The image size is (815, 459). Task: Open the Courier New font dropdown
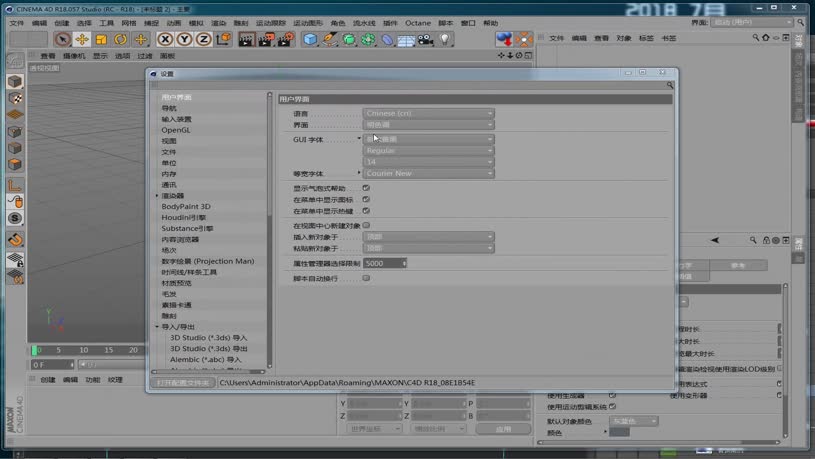(428, 173)
